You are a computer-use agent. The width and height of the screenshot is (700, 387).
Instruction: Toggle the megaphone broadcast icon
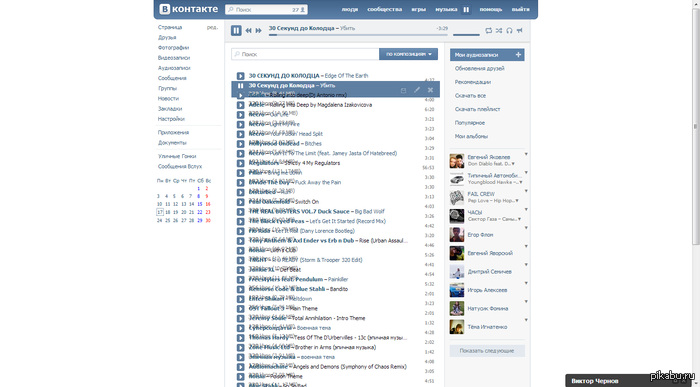pos(520,30)
